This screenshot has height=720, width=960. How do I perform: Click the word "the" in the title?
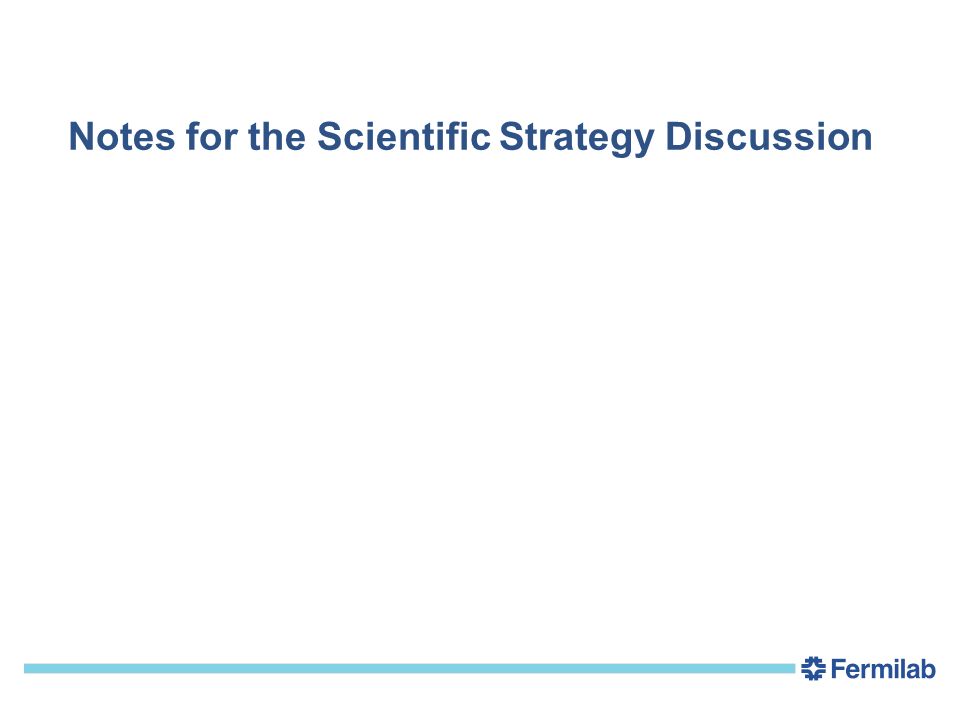277,137
